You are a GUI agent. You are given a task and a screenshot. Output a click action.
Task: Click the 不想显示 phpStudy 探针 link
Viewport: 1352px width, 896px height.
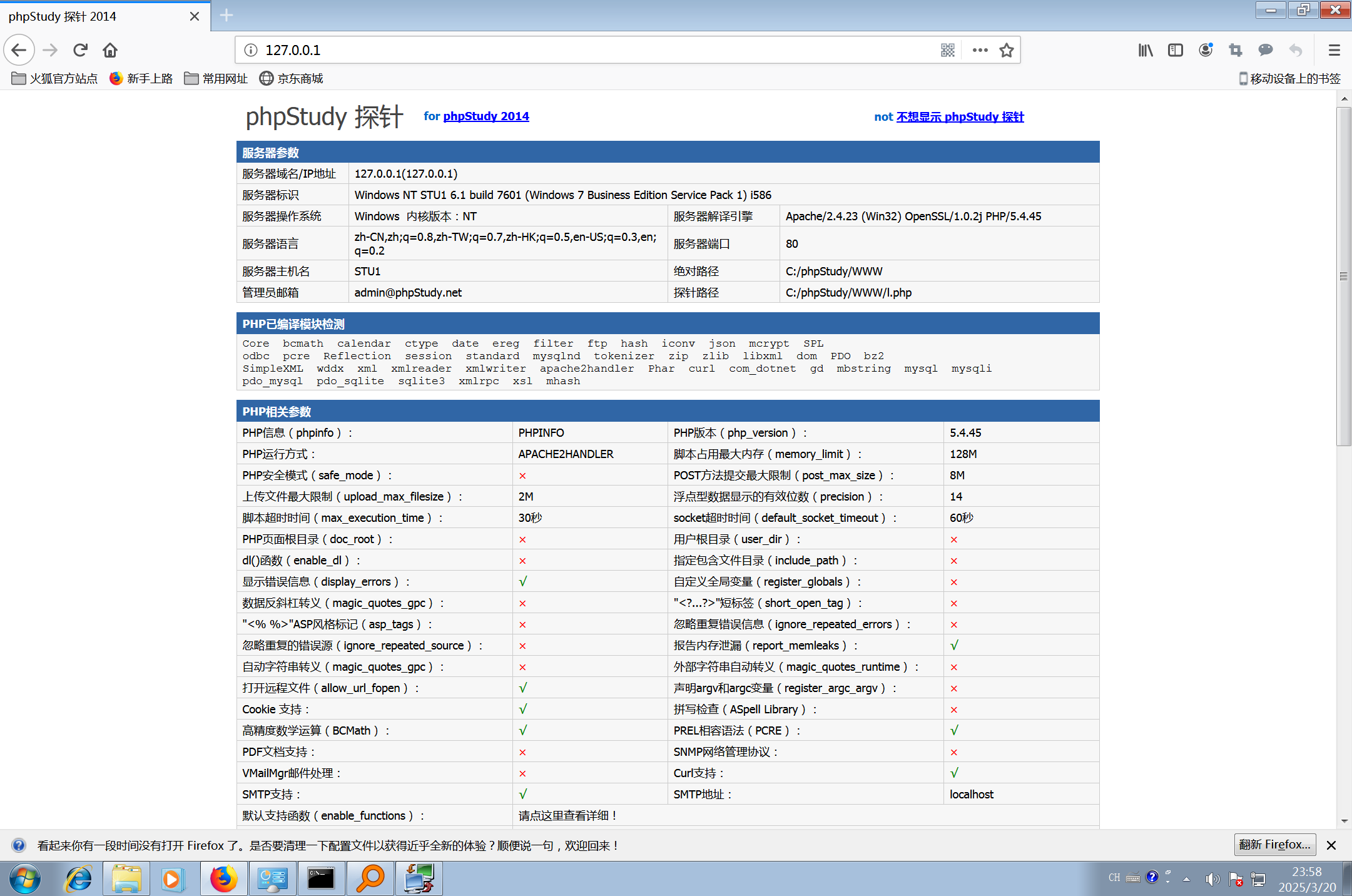point(960,117)
